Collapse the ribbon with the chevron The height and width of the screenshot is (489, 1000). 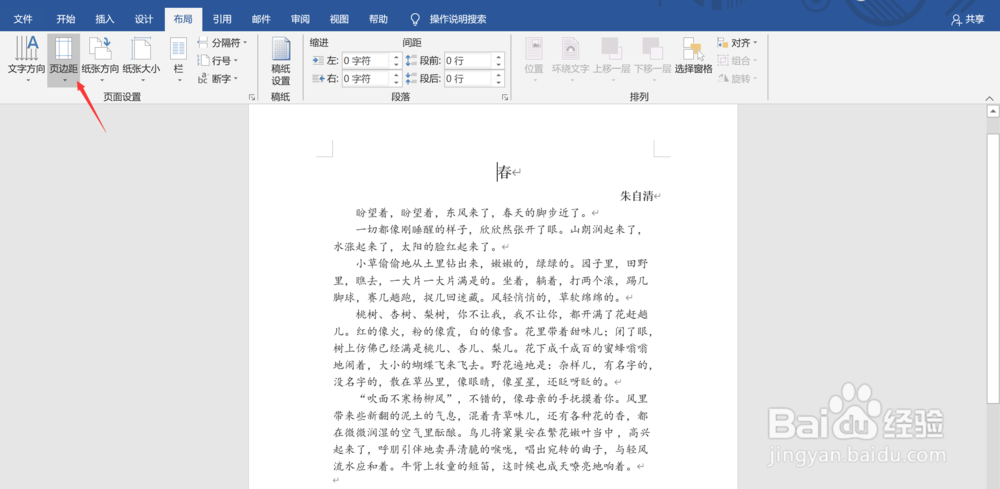[989, 98]
